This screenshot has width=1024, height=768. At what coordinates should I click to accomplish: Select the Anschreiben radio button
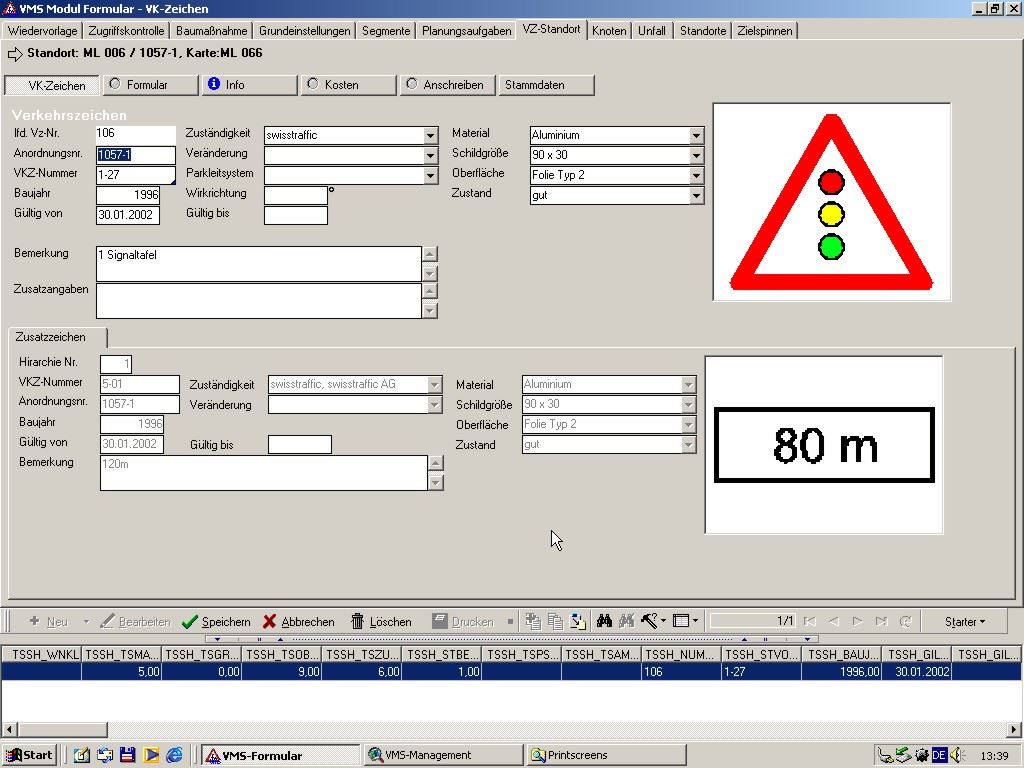pos(411,85)
